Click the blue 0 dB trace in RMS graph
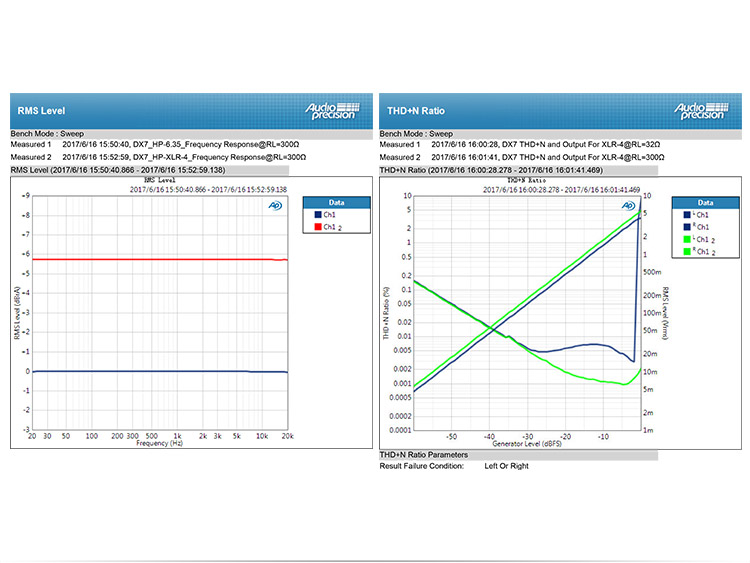Viewport: 750px width, 563px height. (x=160, y=371)
